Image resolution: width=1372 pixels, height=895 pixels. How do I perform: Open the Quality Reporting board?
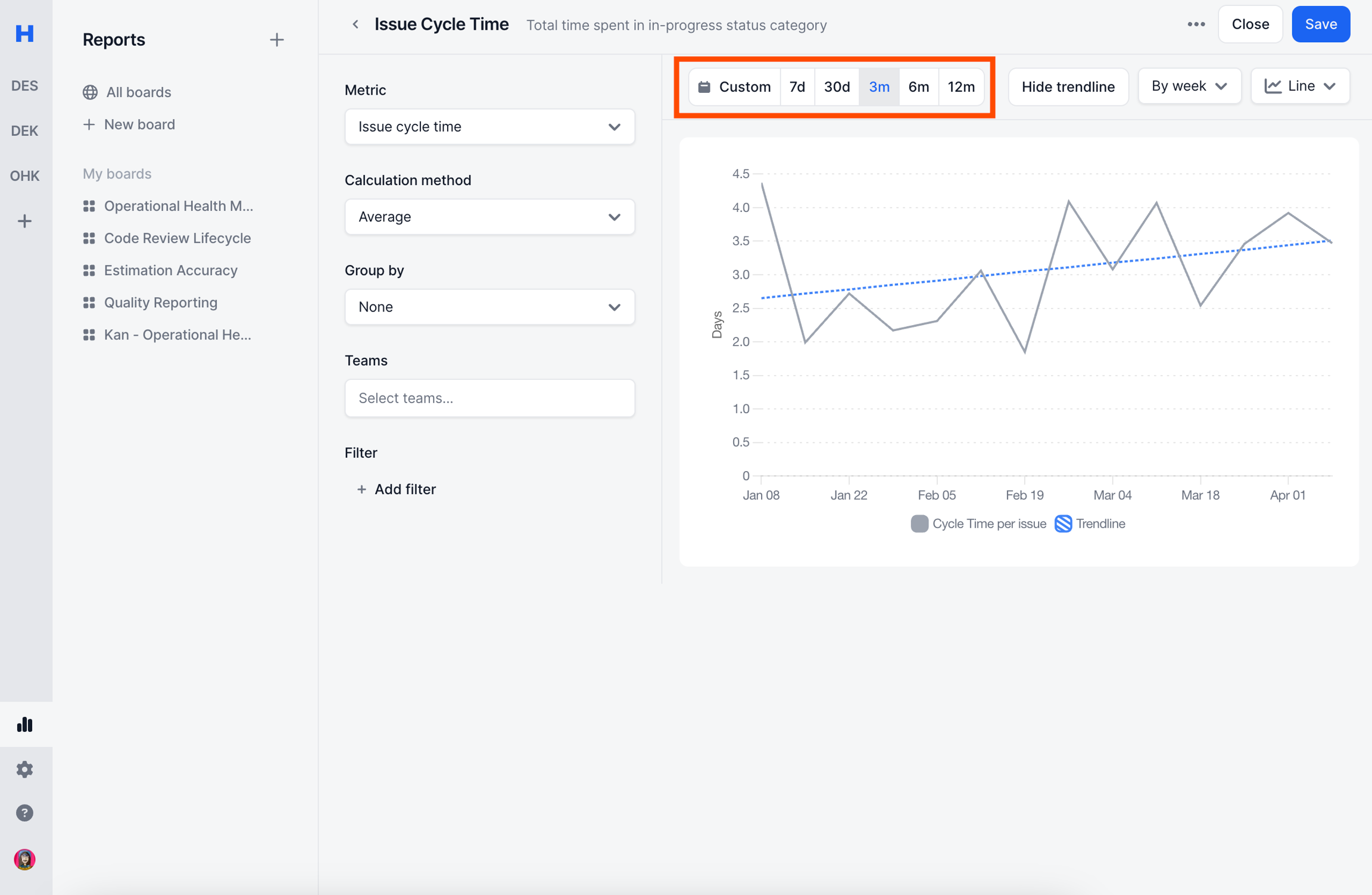click(x=160, y=303)
